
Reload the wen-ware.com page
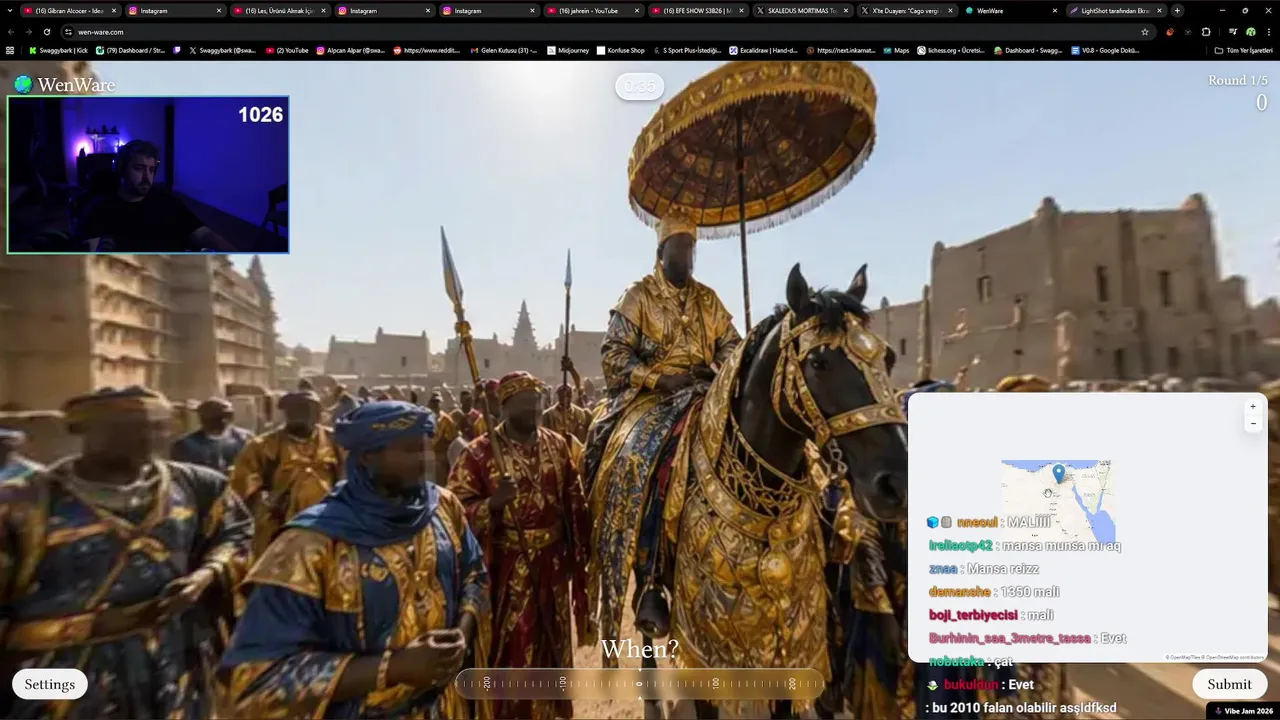[x=46, y=32]
